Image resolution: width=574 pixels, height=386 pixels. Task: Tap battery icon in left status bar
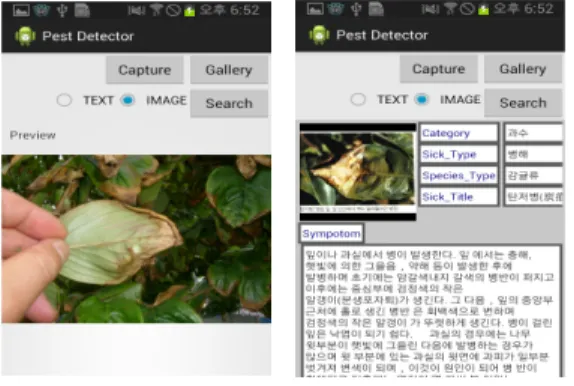(x=190, y=11)
